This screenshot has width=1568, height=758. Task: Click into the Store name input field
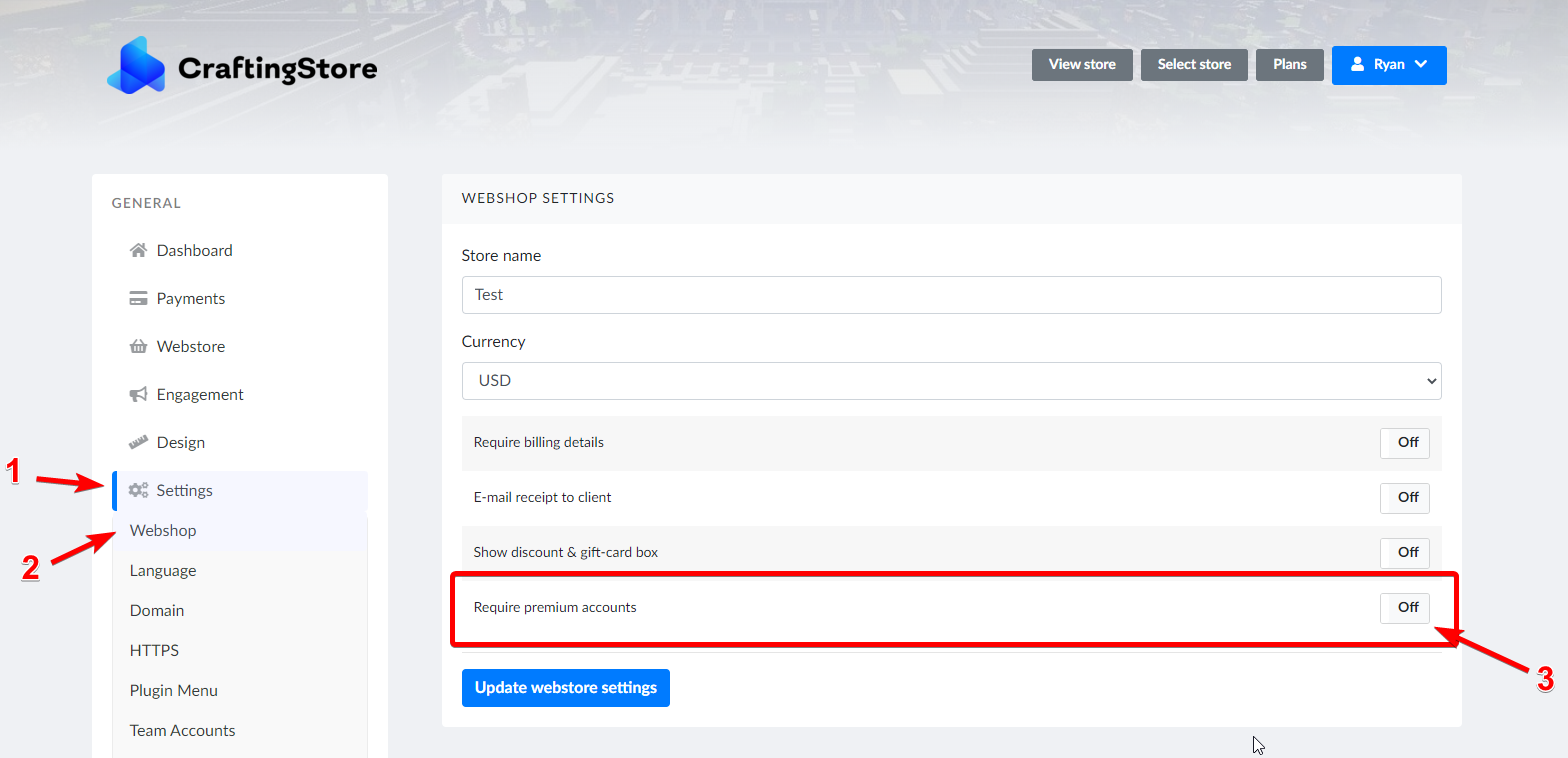click(x=951, y=295)
